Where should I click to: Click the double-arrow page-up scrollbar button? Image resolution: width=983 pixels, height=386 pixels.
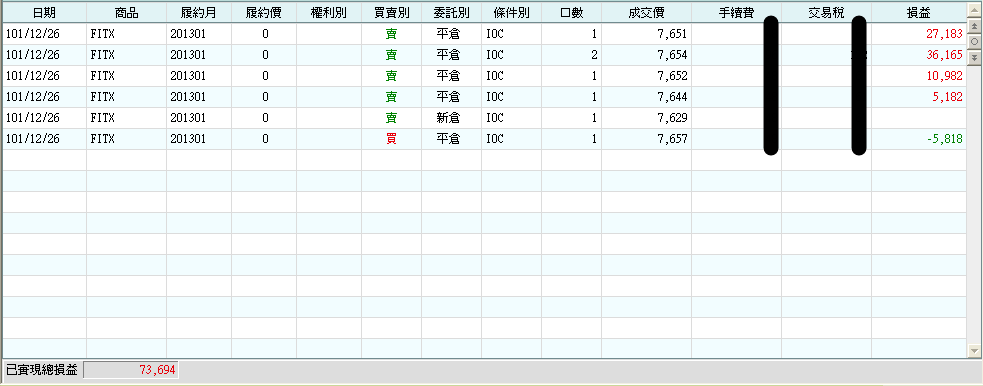point(974,26)
